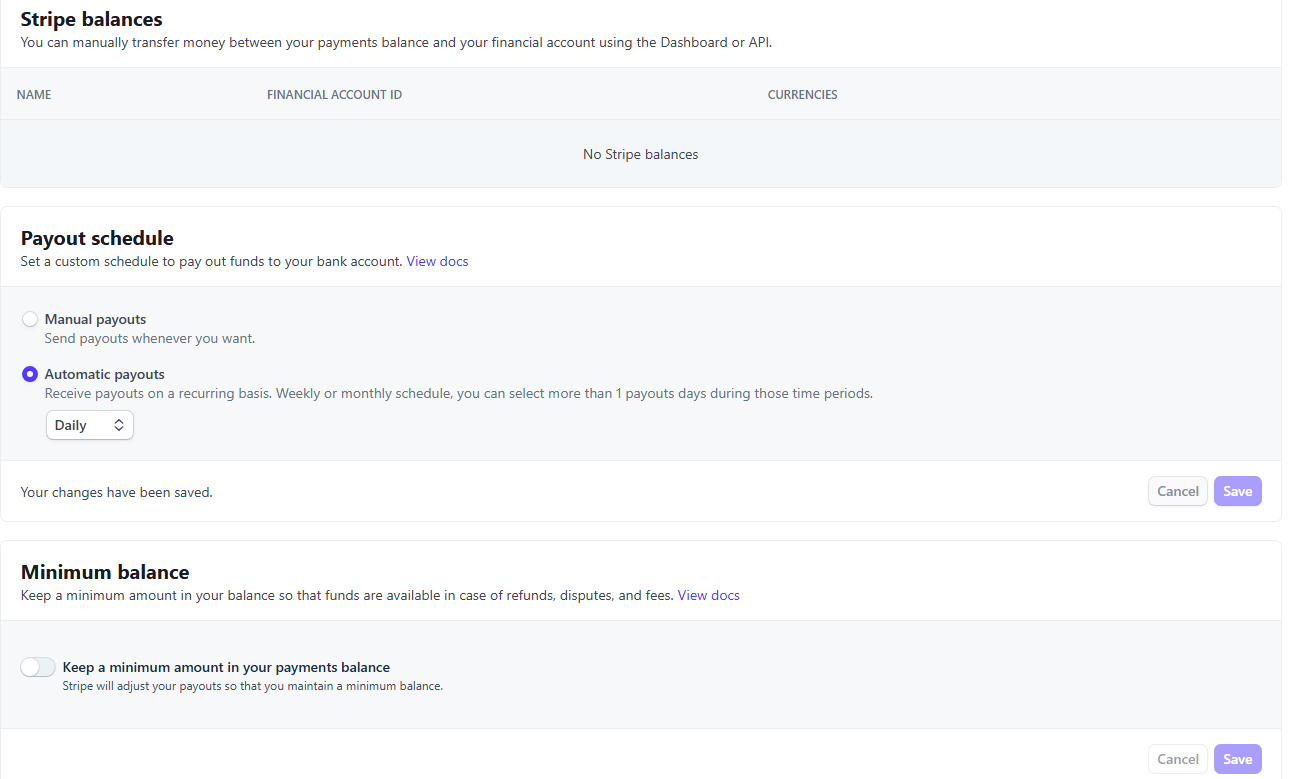Click the CURRENCIES column header
This screenshot has width=1309, height=779.
[803, 95]
